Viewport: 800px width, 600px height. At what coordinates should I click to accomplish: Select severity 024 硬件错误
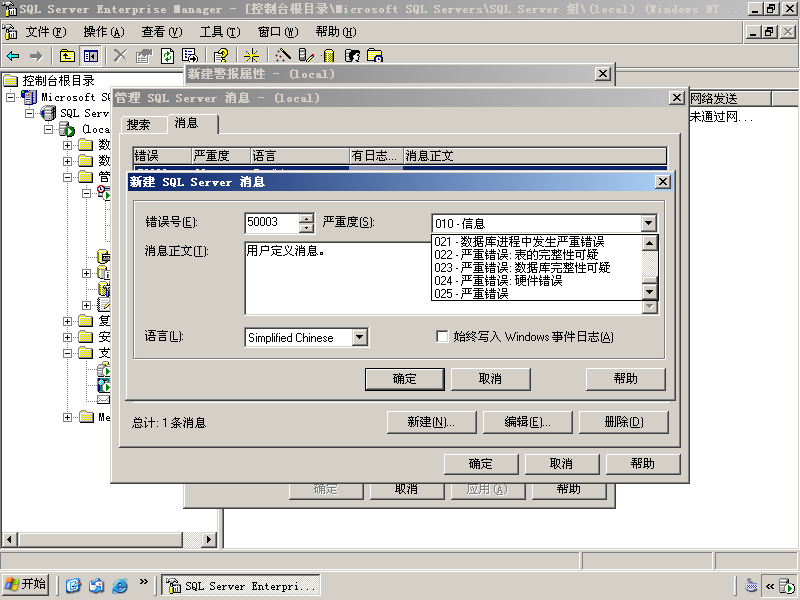point(536,281)
